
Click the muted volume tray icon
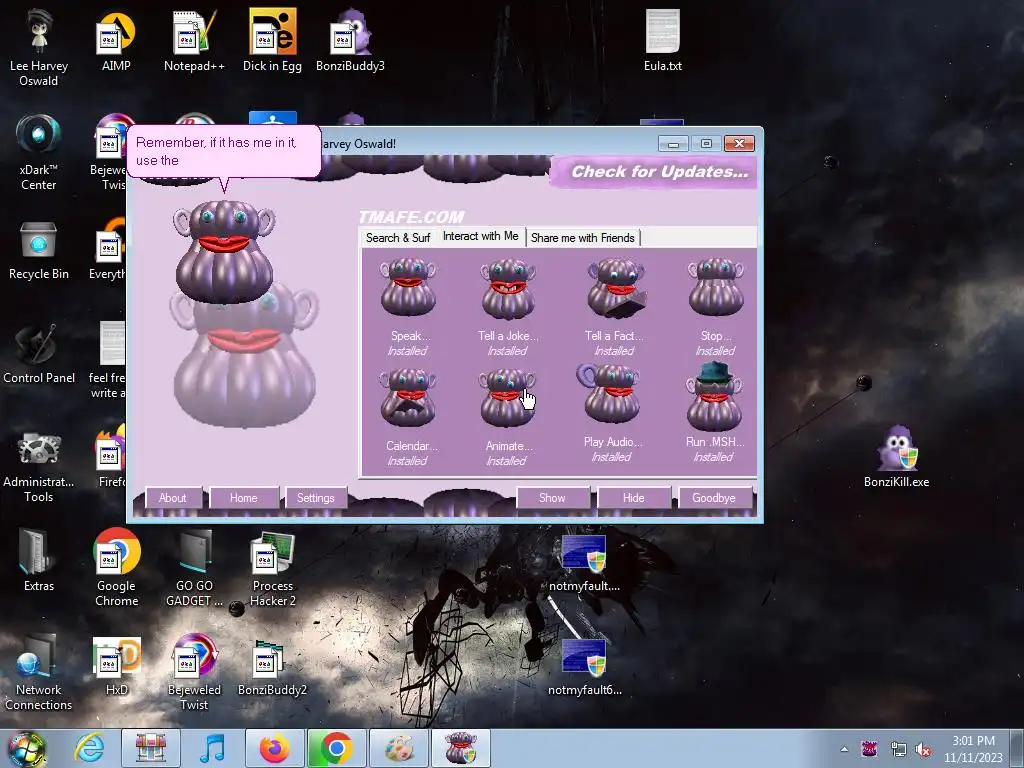(923, 749)
